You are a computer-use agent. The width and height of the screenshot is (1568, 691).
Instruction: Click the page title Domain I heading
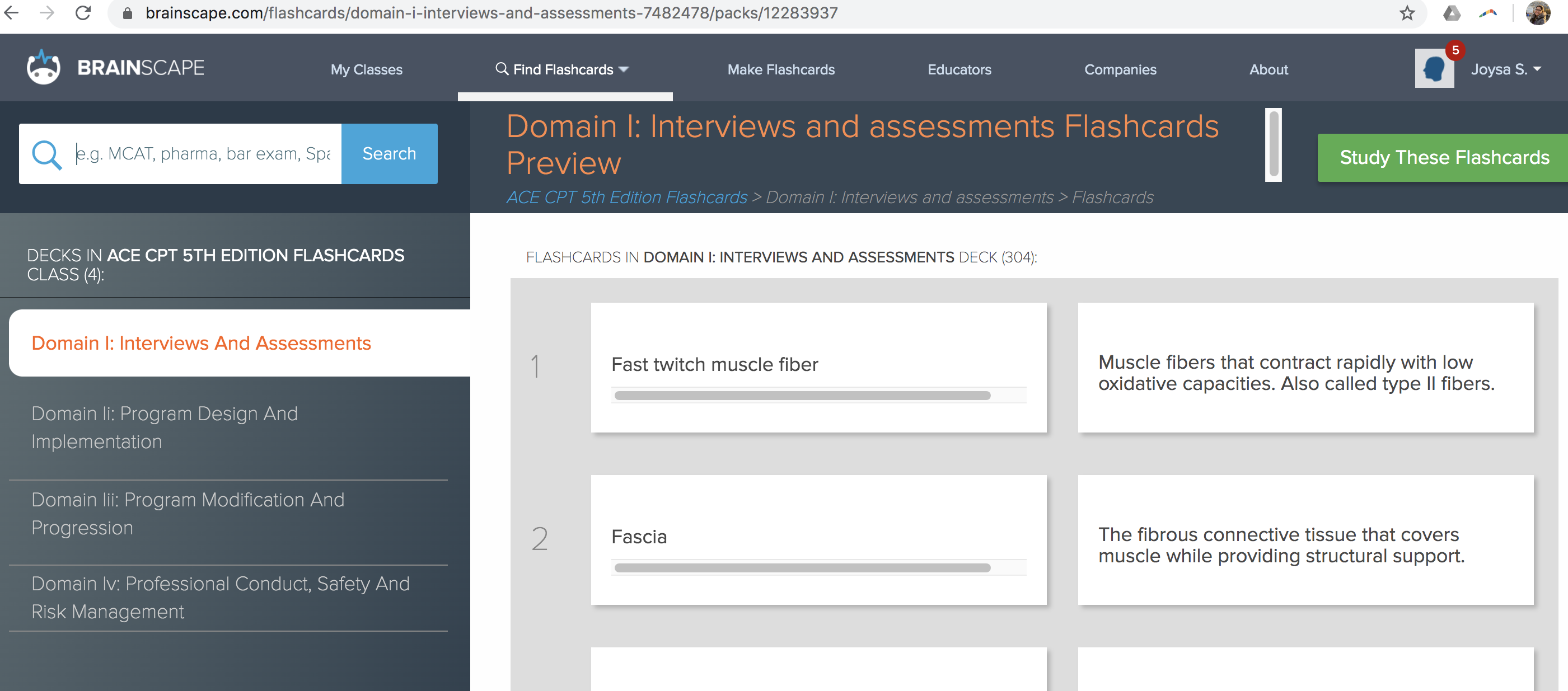coord(863,145)
